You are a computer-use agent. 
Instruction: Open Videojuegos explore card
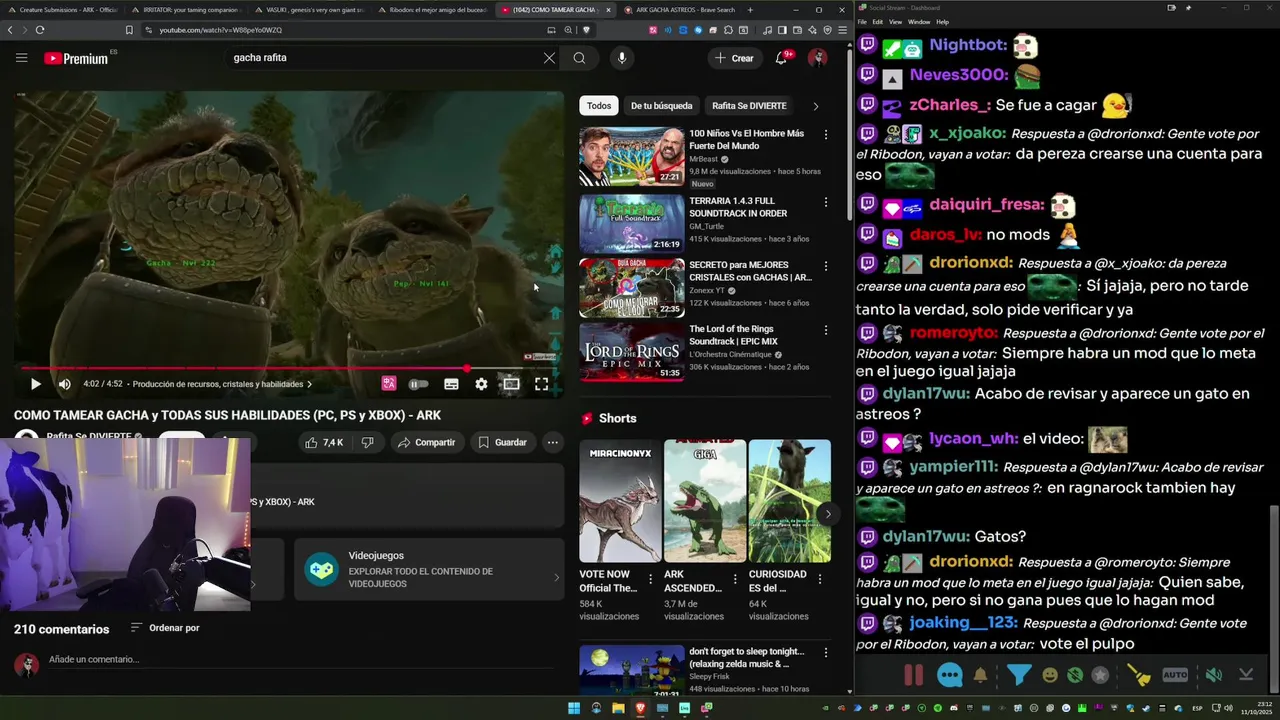tap(429, 570)
